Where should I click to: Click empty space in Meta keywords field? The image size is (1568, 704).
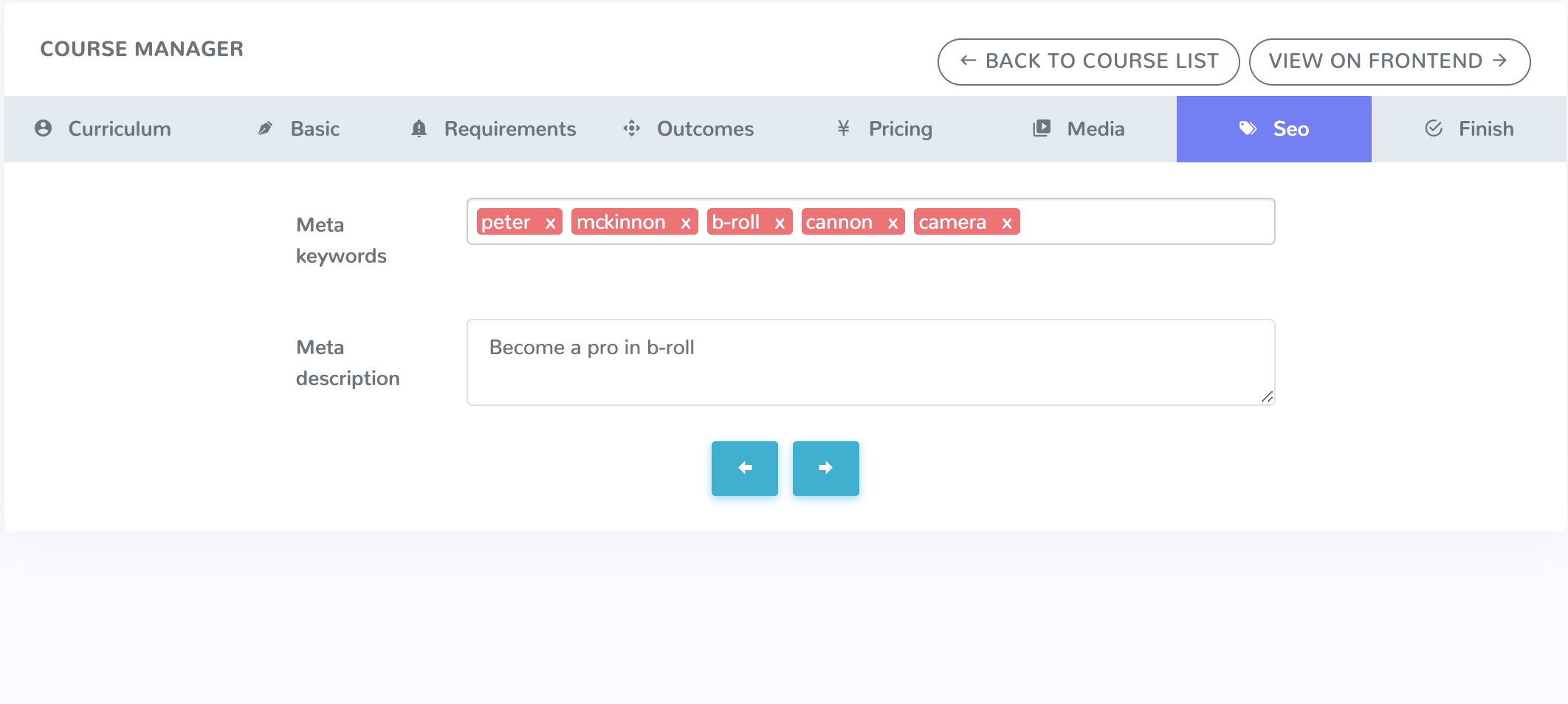[x=1144, y=221]
